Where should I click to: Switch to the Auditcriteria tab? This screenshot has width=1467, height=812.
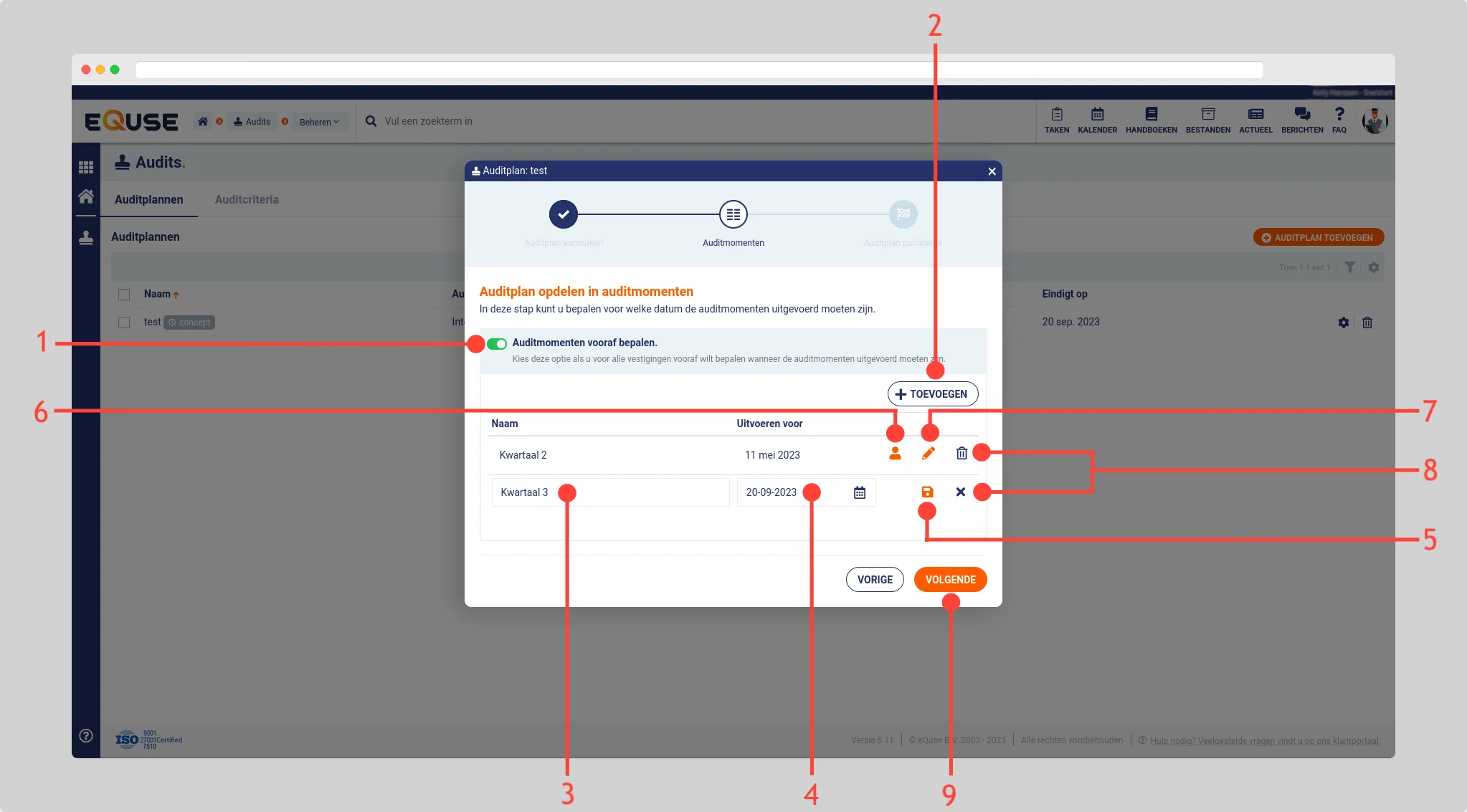point(247,199)
